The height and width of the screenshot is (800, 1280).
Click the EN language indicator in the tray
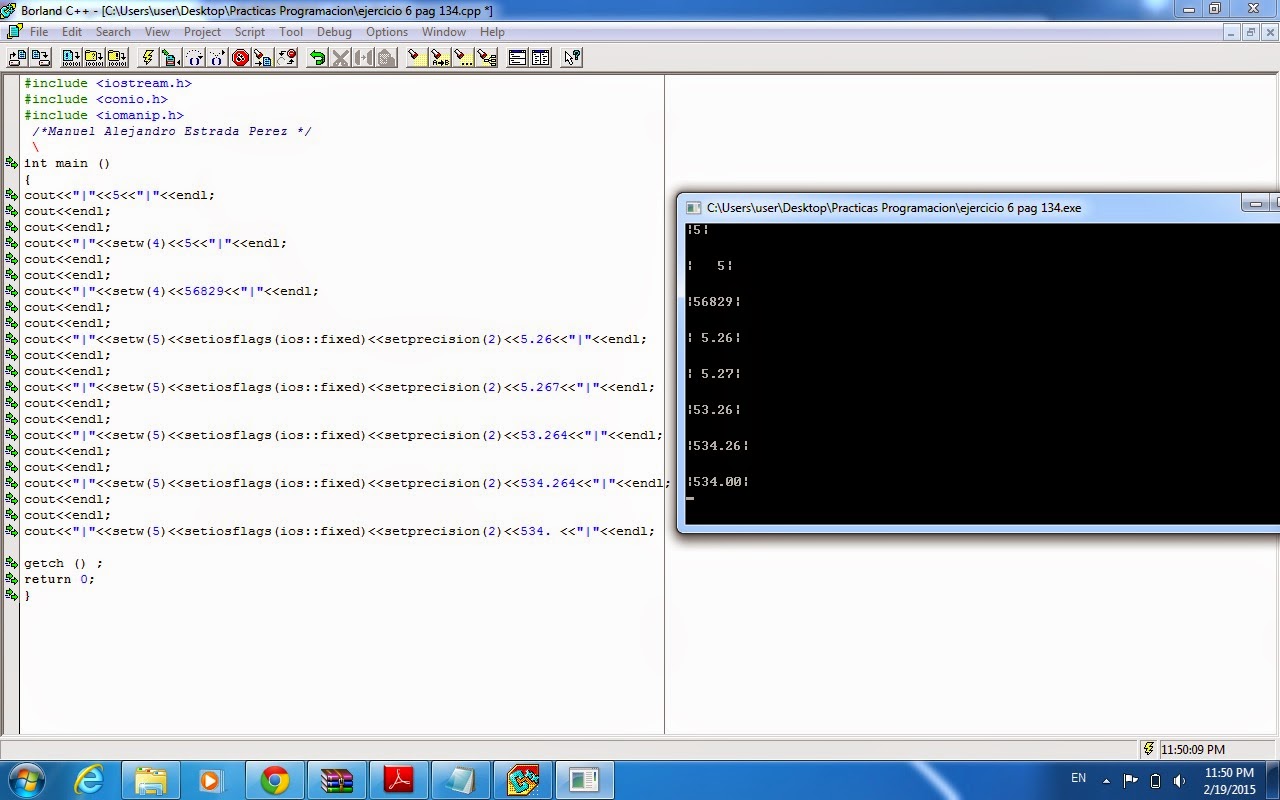coord(1079,778)
